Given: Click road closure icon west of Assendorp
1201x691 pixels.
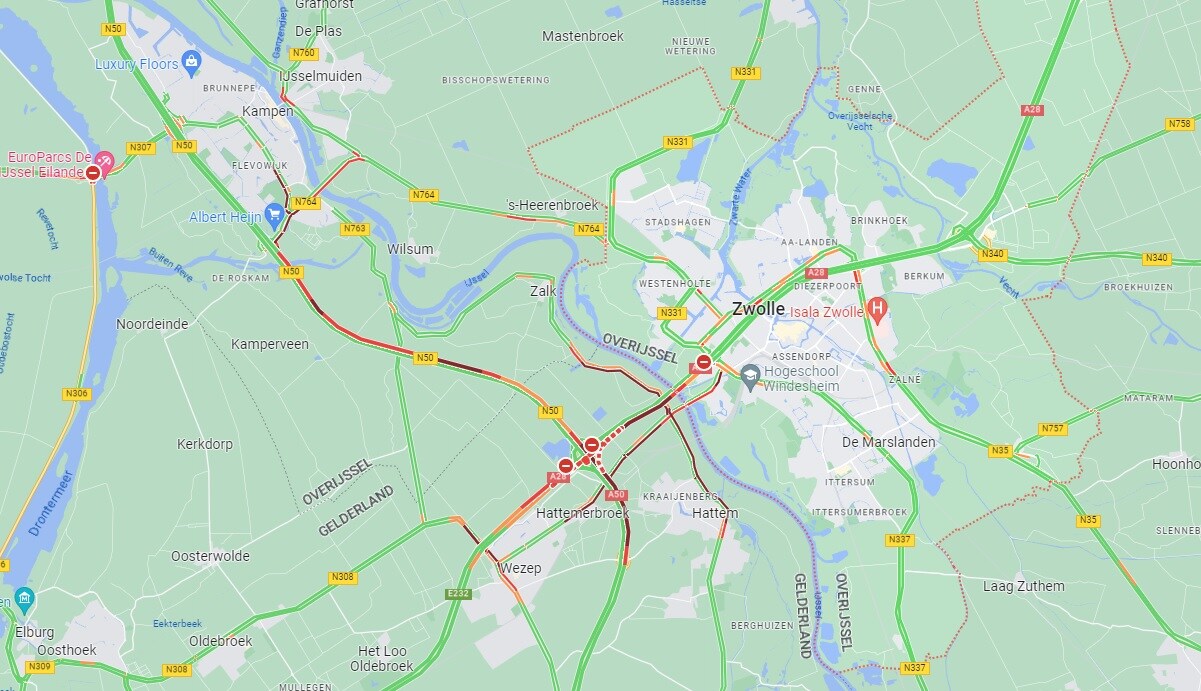Looking at the screenshot, I should point(704,363).
